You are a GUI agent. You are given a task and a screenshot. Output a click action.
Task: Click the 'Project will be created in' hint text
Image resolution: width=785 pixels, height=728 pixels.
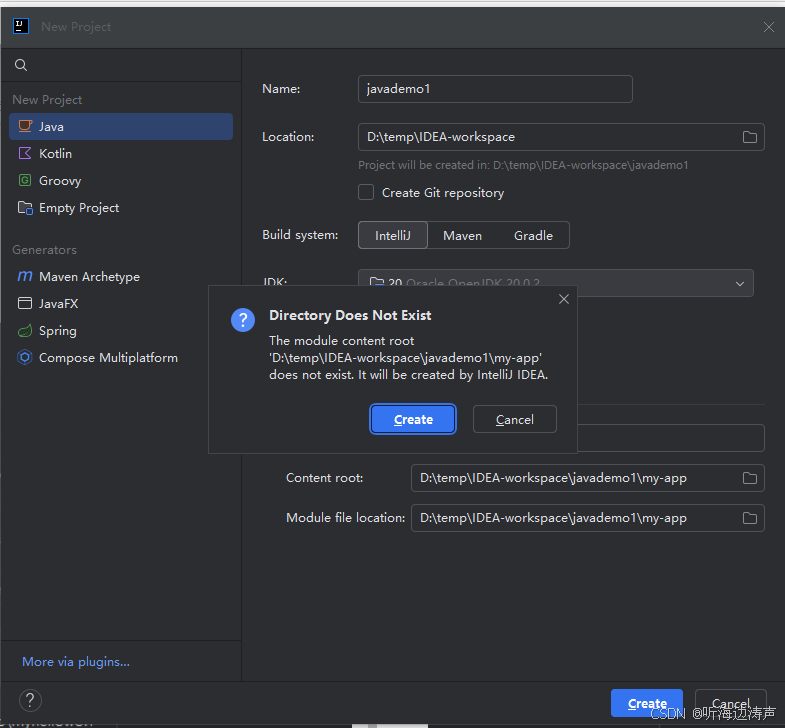[x=523, y=165]
